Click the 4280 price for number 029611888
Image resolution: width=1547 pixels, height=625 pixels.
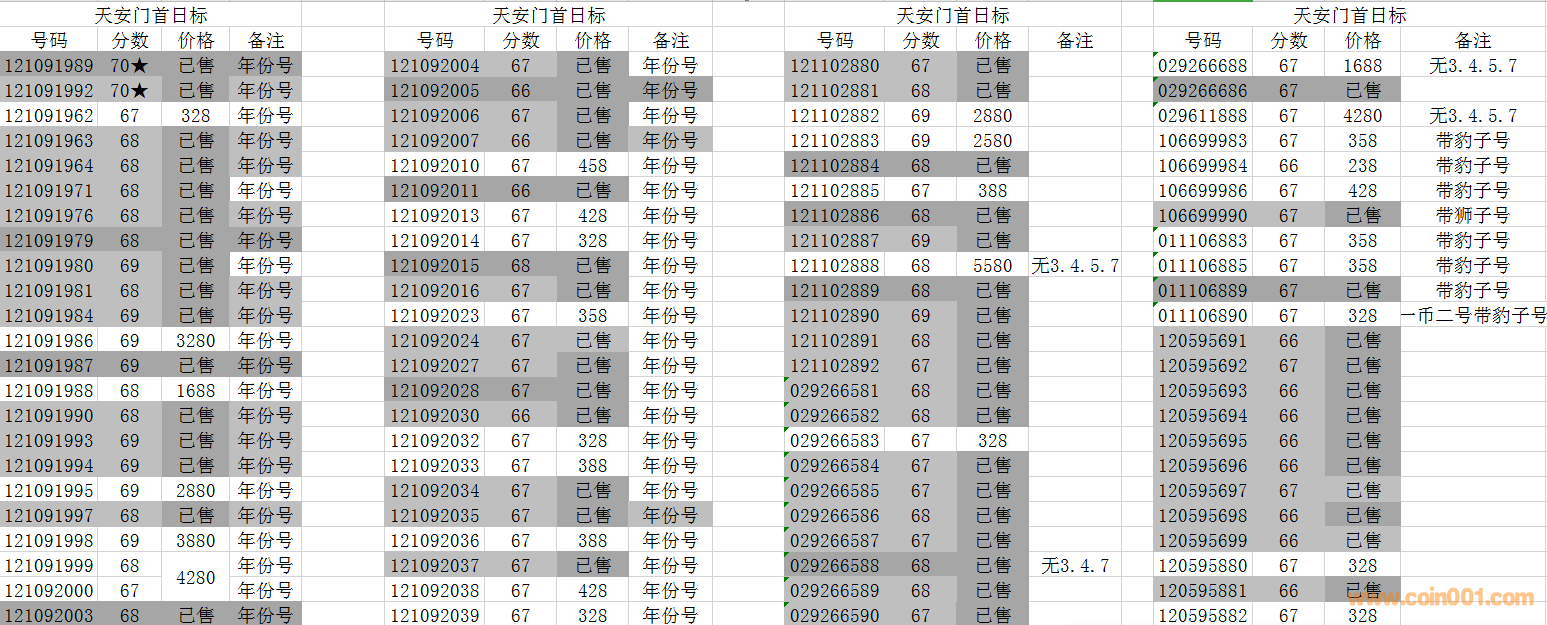tap(1362, 116)
